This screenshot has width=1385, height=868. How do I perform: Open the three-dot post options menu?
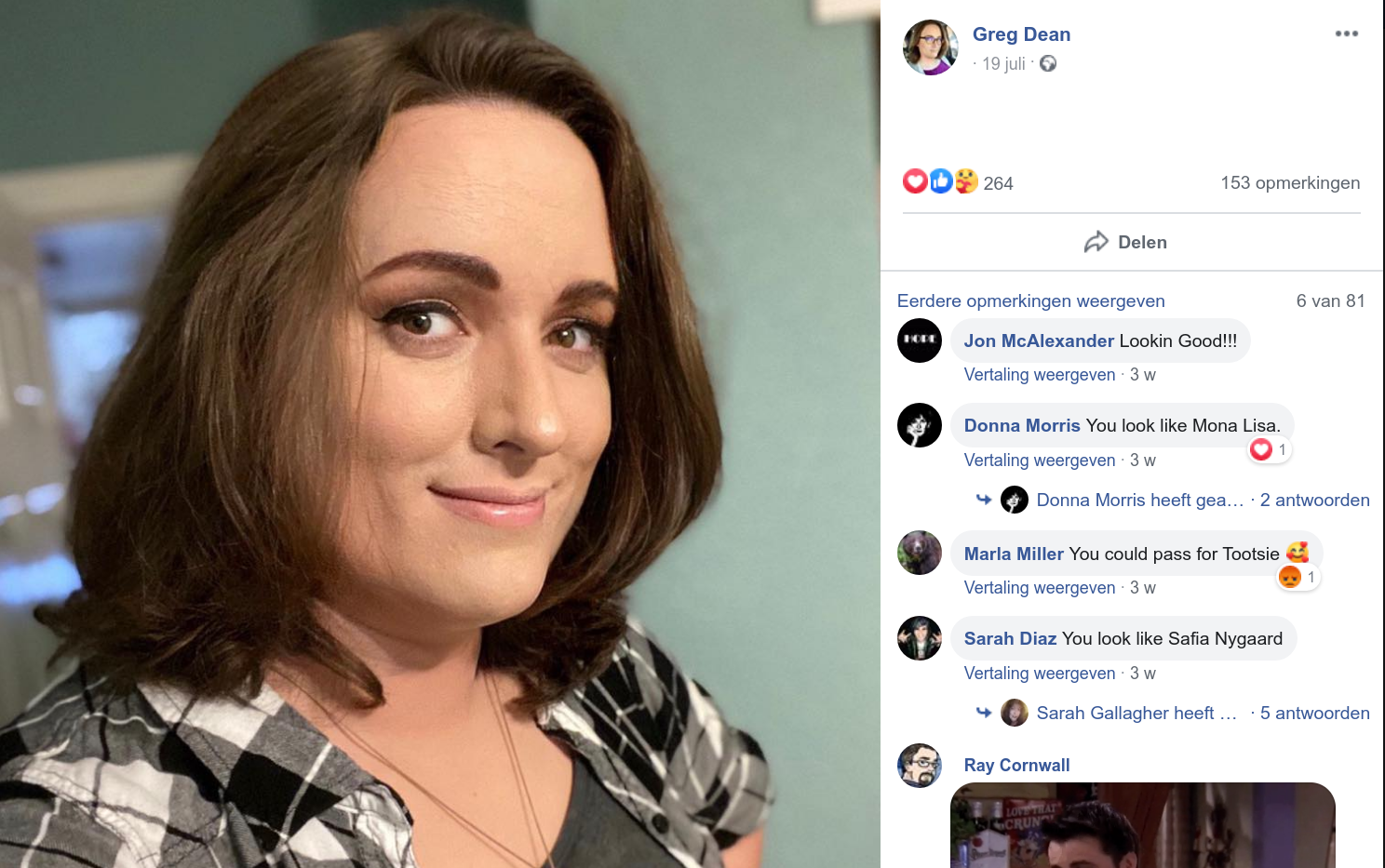pos(1346,33)
